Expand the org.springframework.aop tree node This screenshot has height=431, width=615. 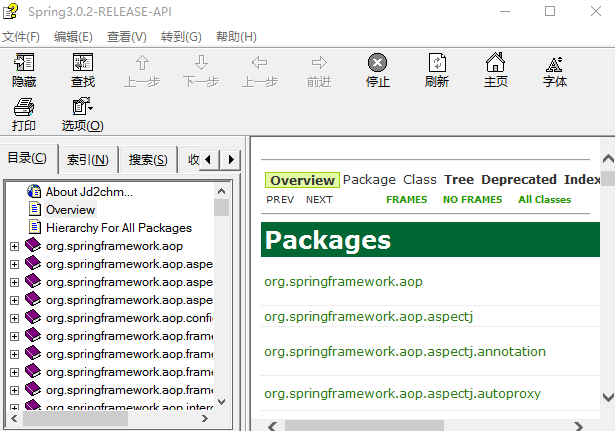point(14,246)
